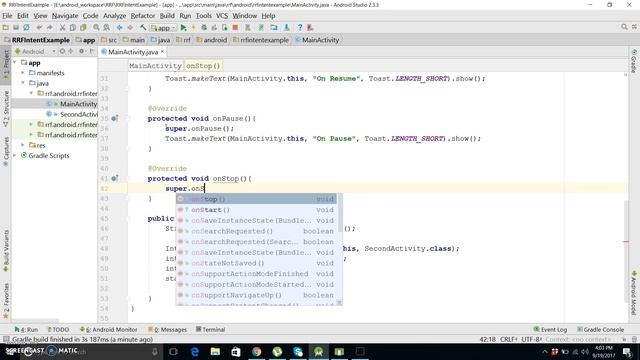This screenshot has height=360, width=640.
Task: Open the Gradle Console
Action: coord(600,329)
